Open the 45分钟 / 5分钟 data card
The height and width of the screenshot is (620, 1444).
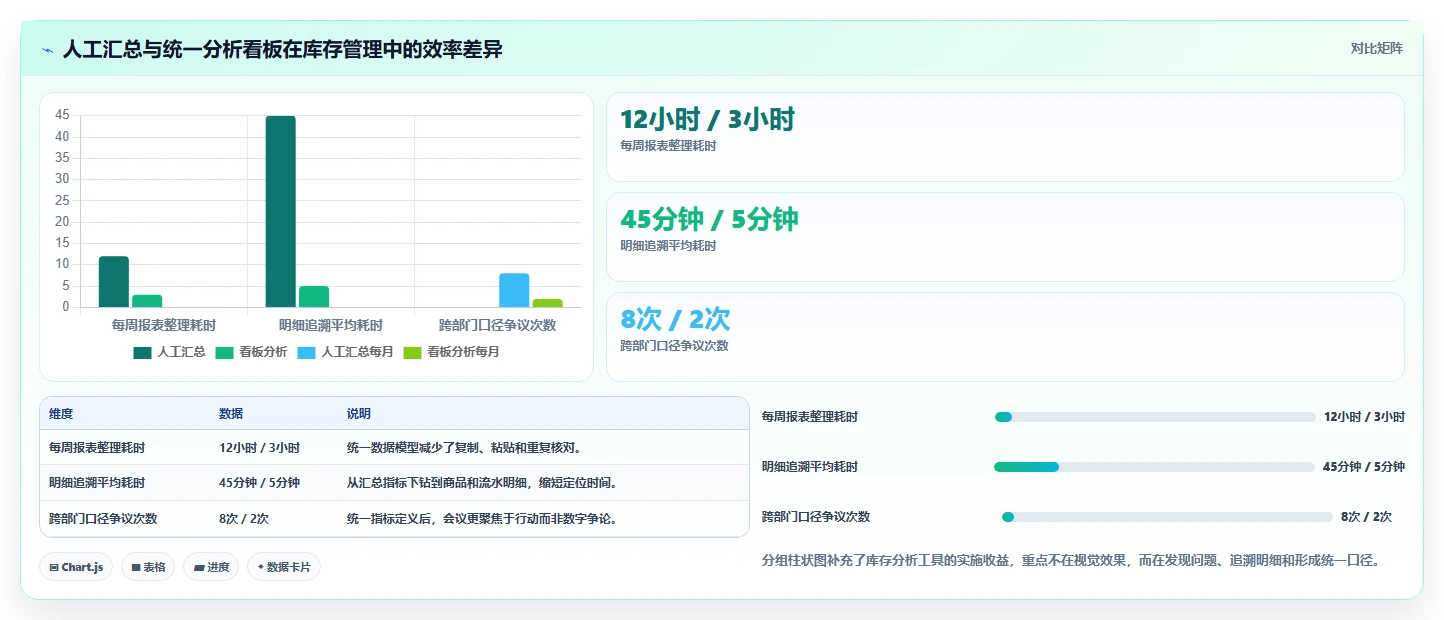point(1005,237)
